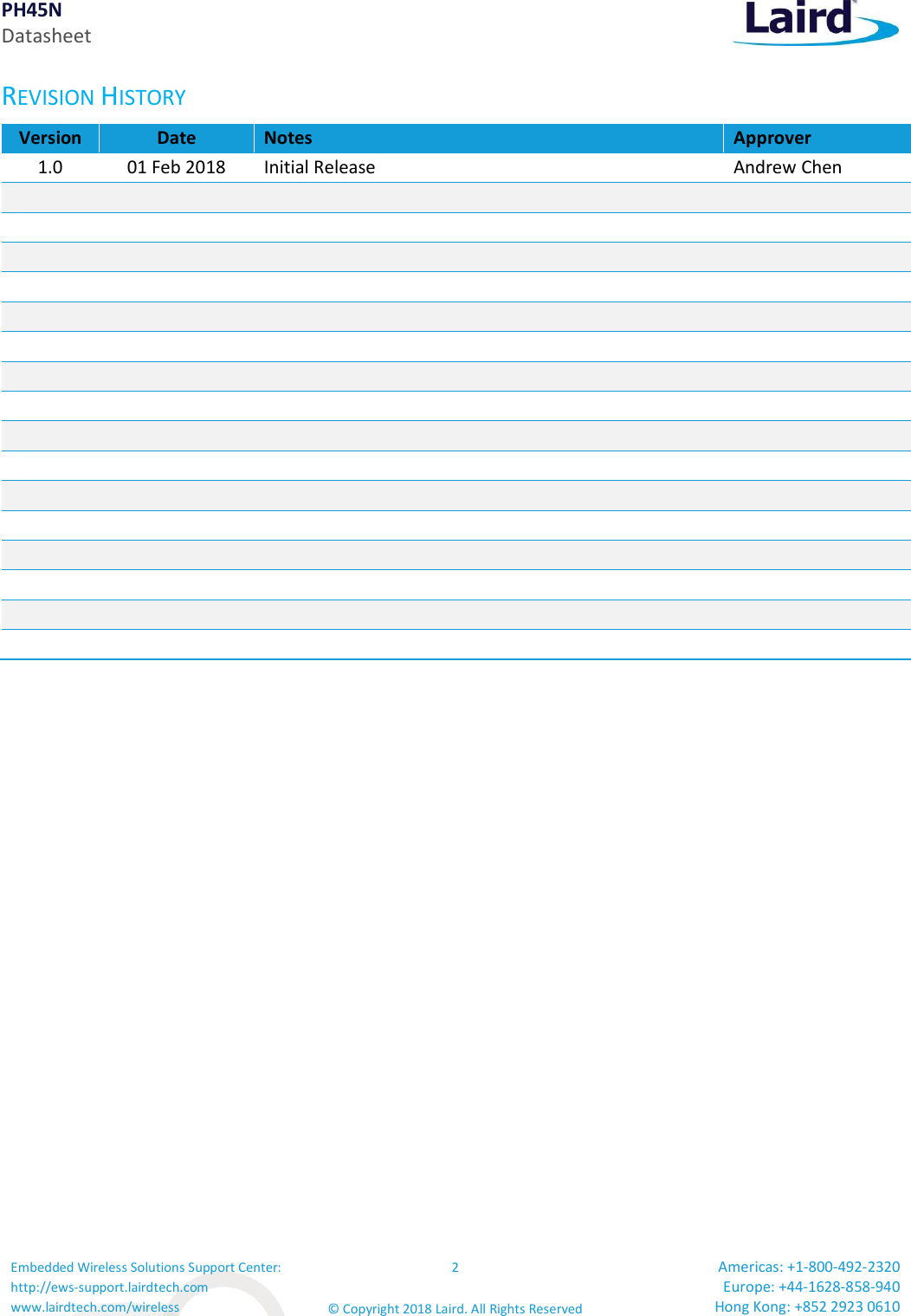The width and height of the screenshot is (911, 1316).
Task: Select the Approver column header
Action: tap(817, 139)
